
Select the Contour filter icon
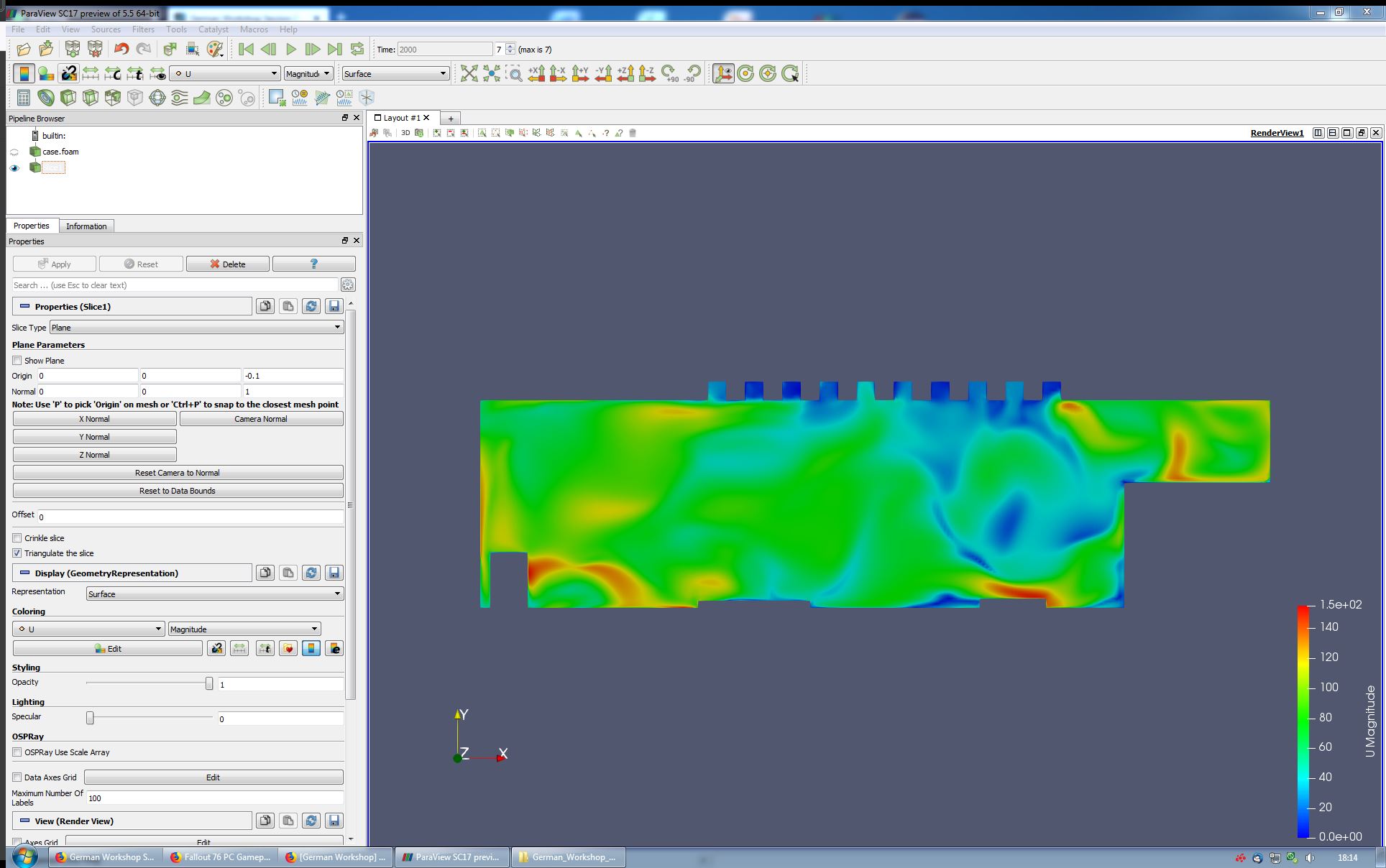46,98
